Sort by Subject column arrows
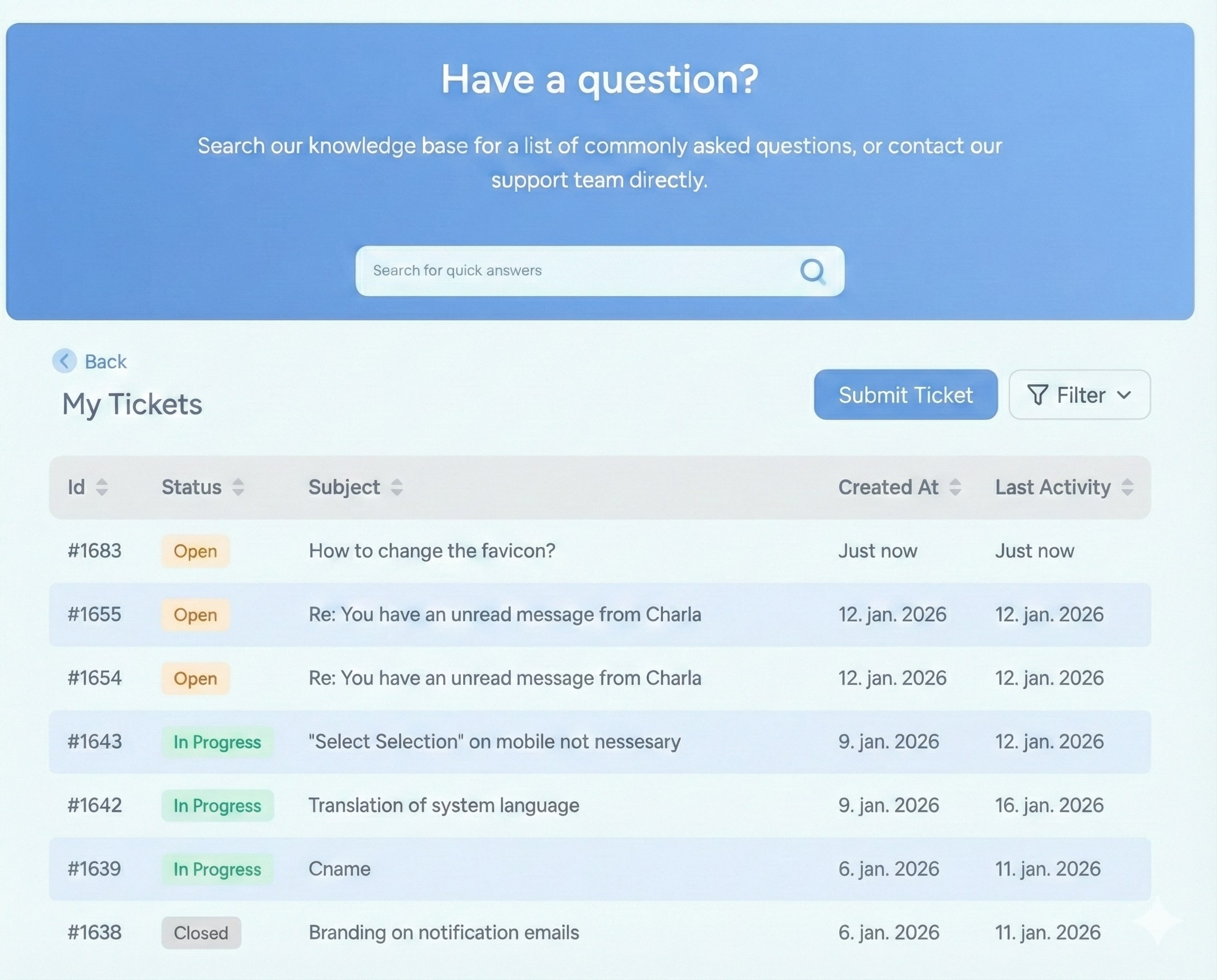Screen dimensions: 1217x980 (x=397, y=487)
